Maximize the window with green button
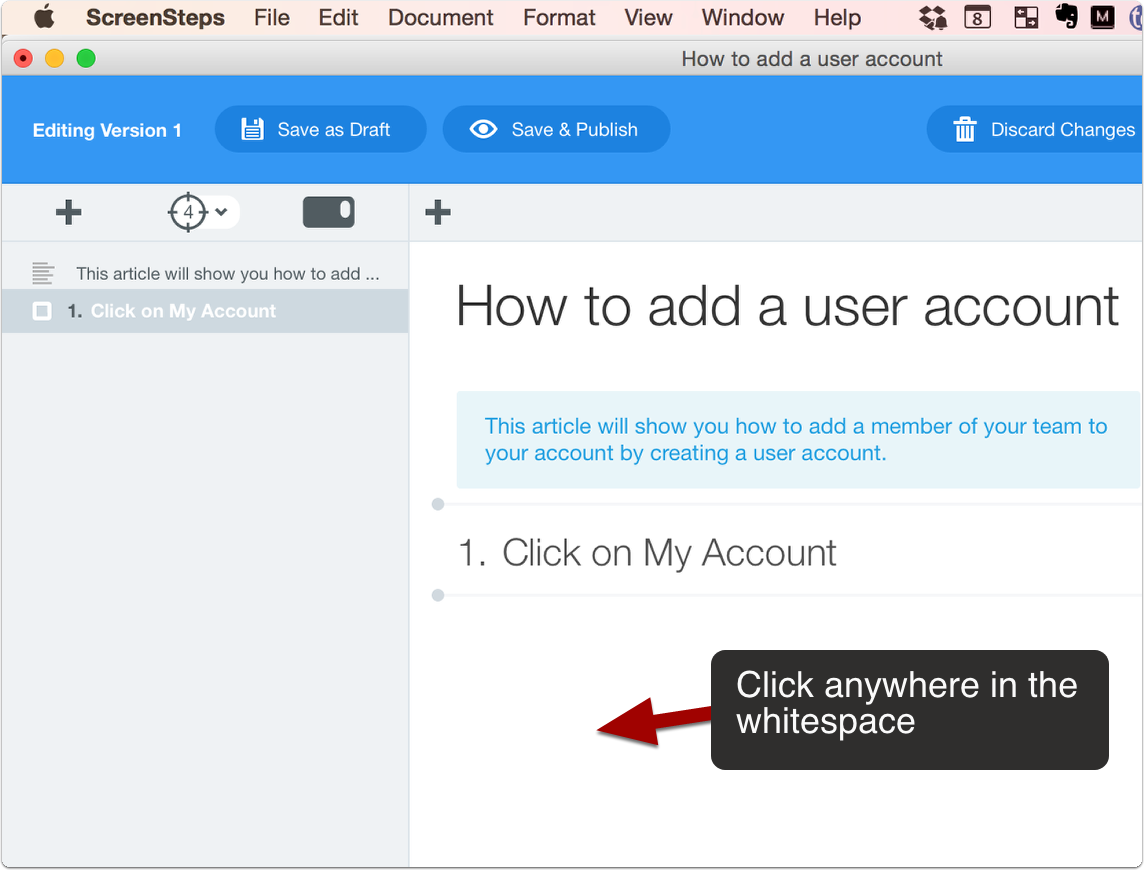The width and height of the screenshot is (1144, 870). pyautogui.click(x=86, y=58)
